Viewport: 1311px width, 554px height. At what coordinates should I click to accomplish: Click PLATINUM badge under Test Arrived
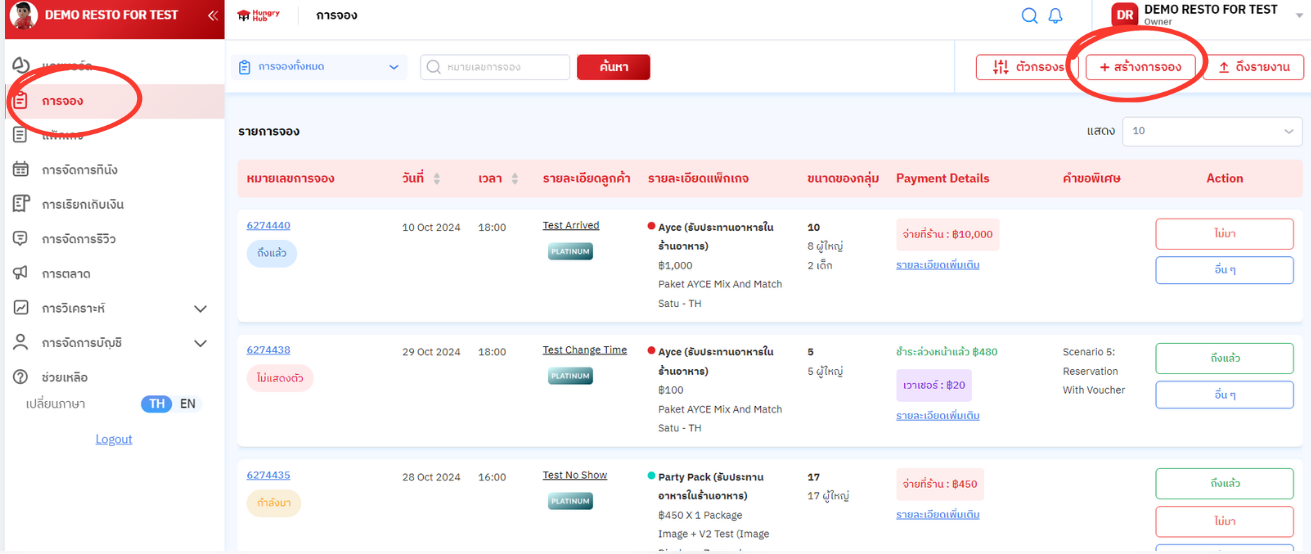tap(570, 251)
